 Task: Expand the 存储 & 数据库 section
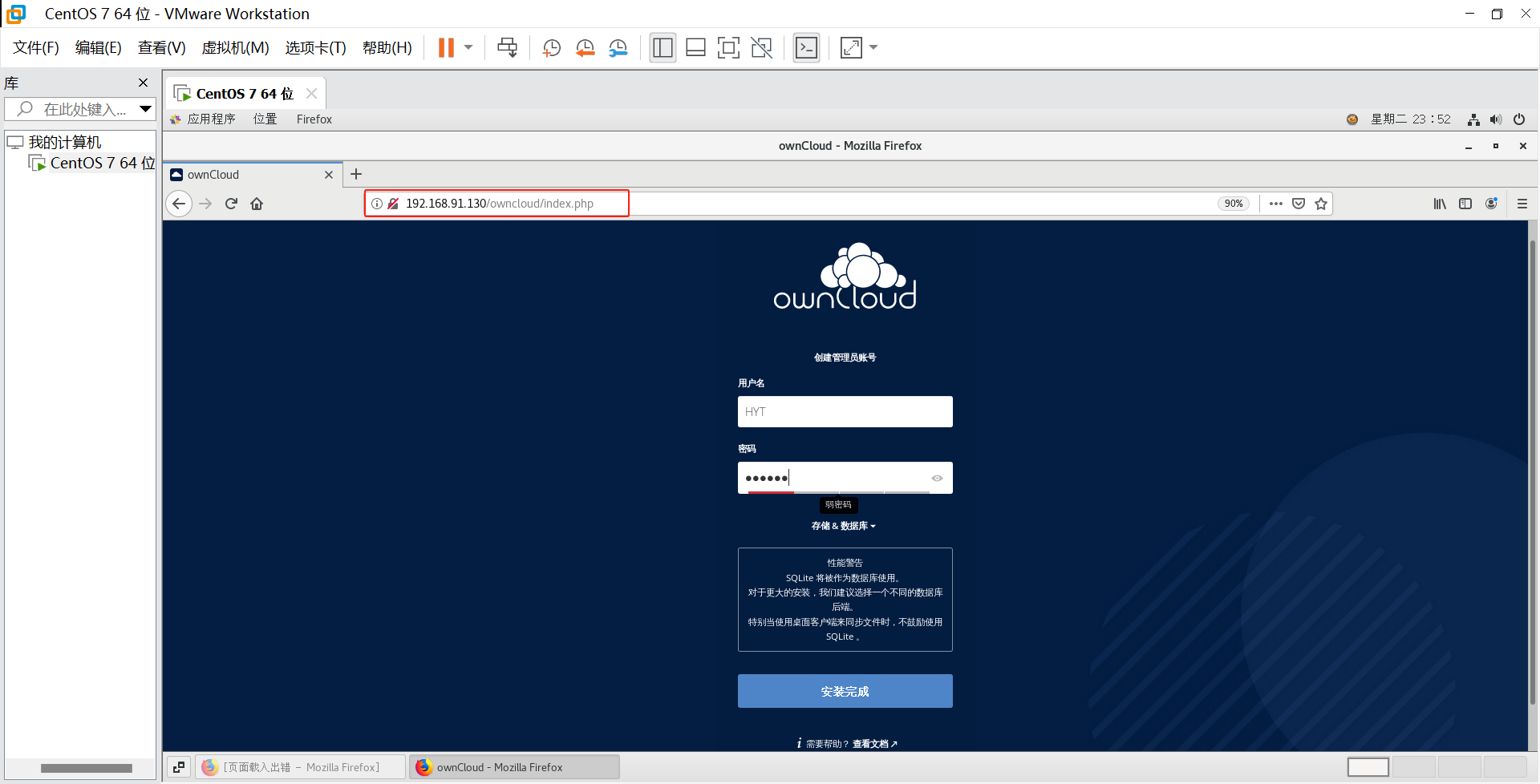pyautogui.click(x=844, y=526)
